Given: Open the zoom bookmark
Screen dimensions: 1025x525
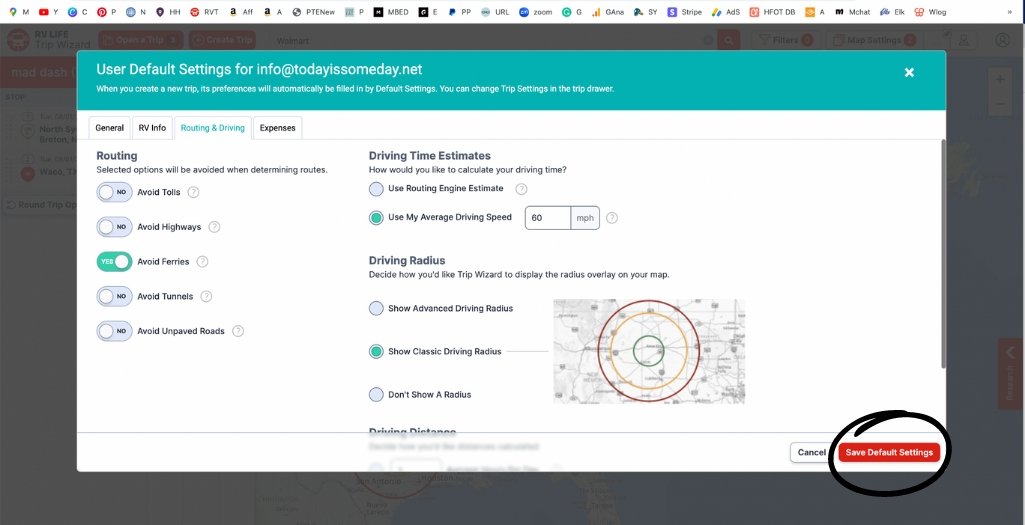Looking at the screenshot, I should (x=535, y=12).
